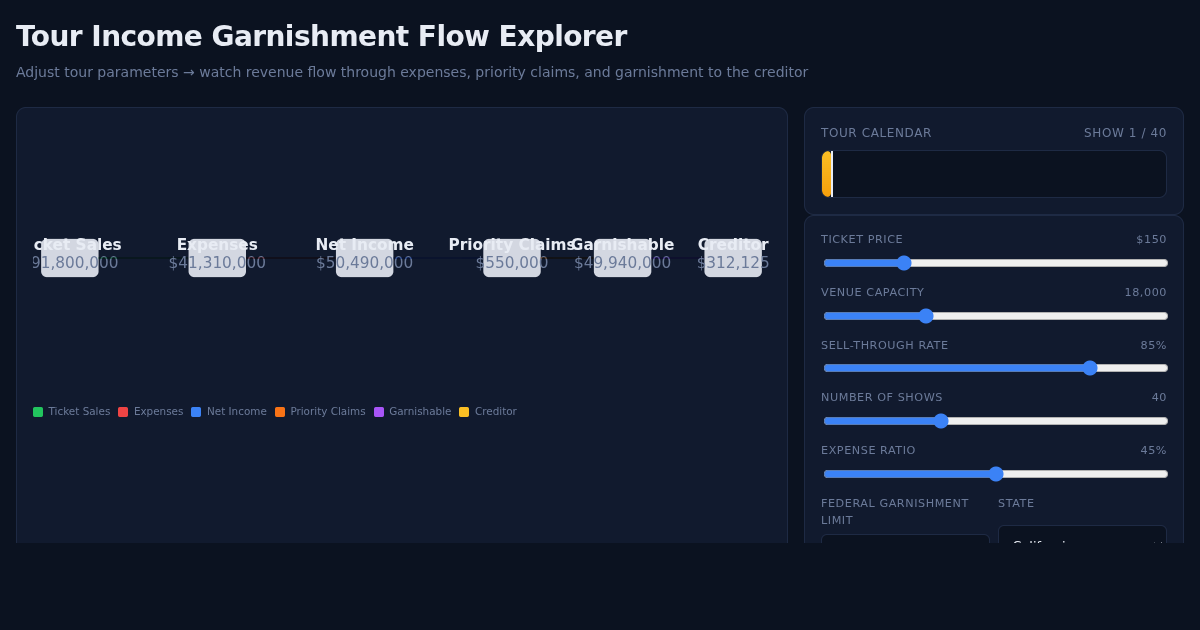1200x630 pixels.
Task: Click the Sell-Through Rate slider handle
Action: [1090, 368]
